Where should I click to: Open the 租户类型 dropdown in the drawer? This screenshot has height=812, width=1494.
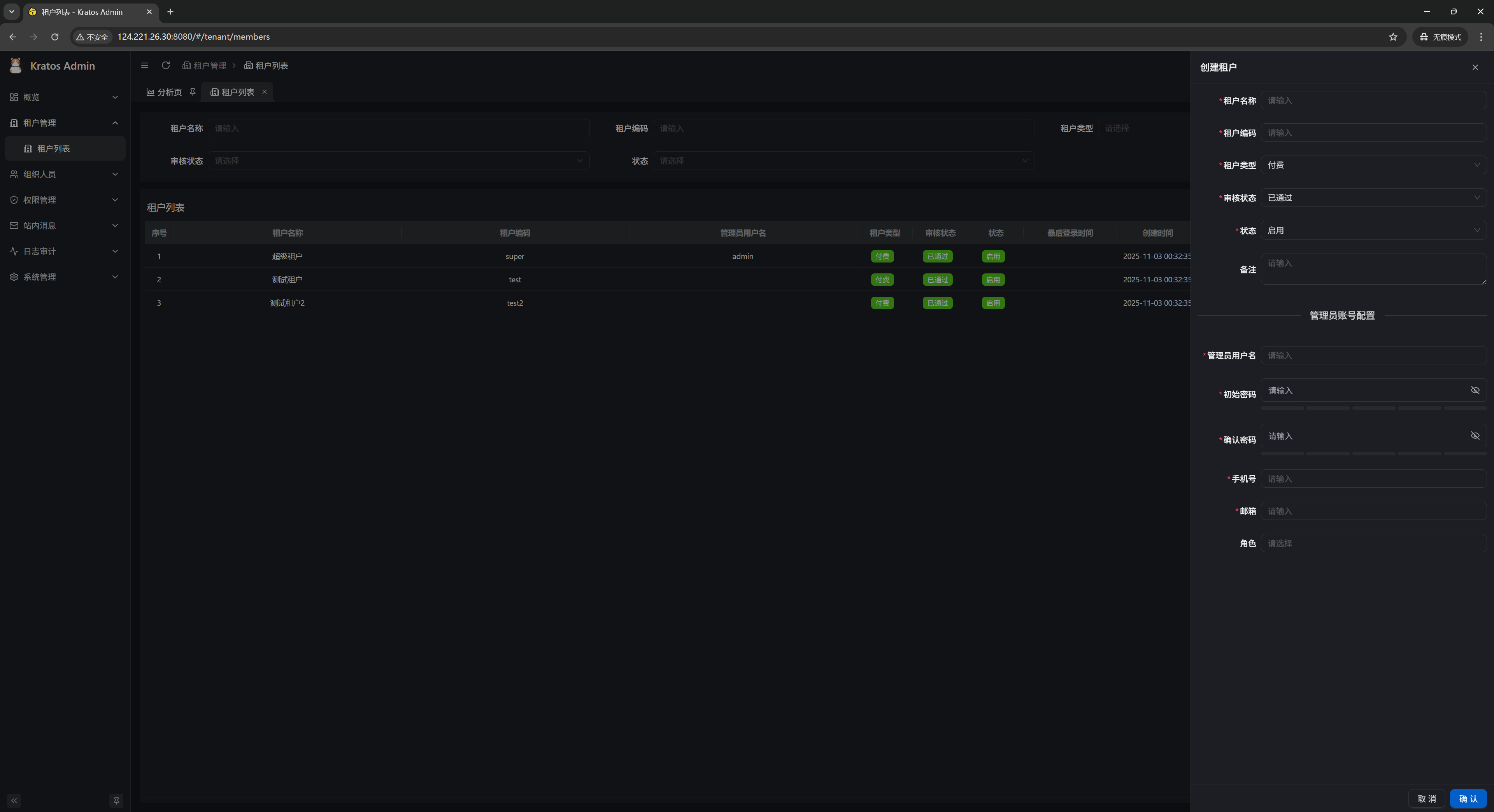1372,165
